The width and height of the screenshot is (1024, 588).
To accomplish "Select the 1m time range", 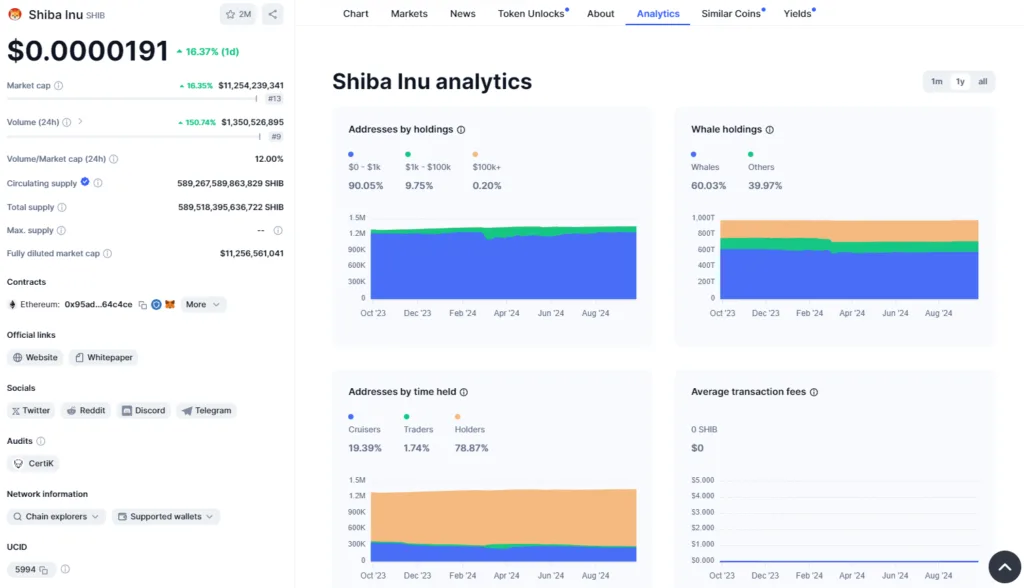I will pyautogui.click(x=936, y=82).
